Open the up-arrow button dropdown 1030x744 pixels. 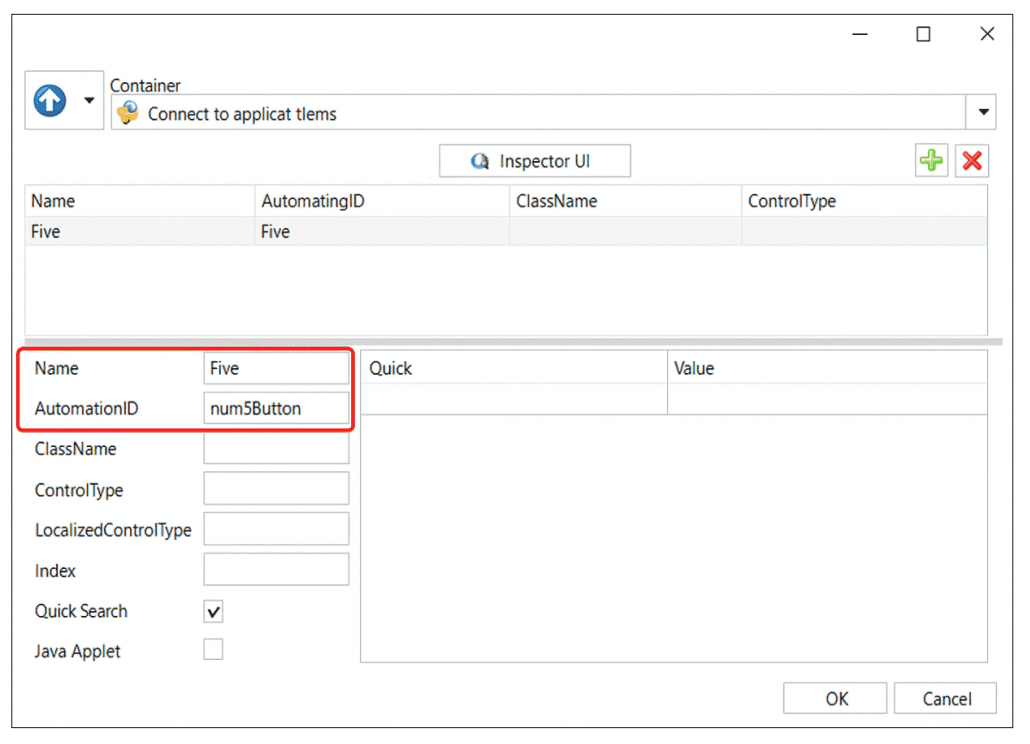(89, 100)
